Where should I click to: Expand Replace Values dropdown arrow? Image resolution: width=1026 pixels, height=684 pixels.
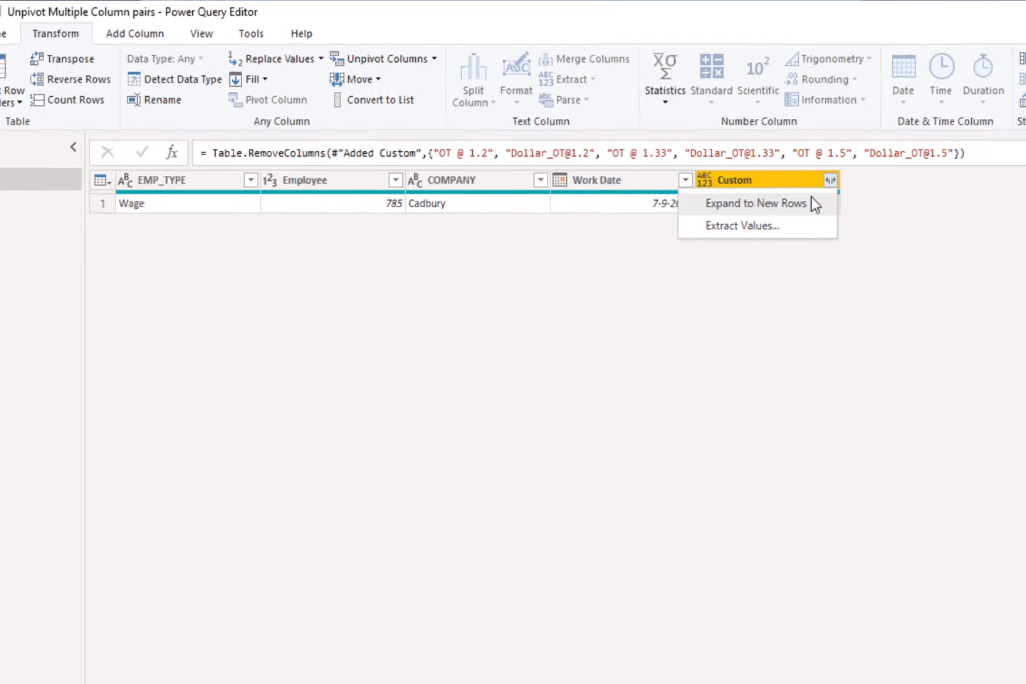point(321,59)
